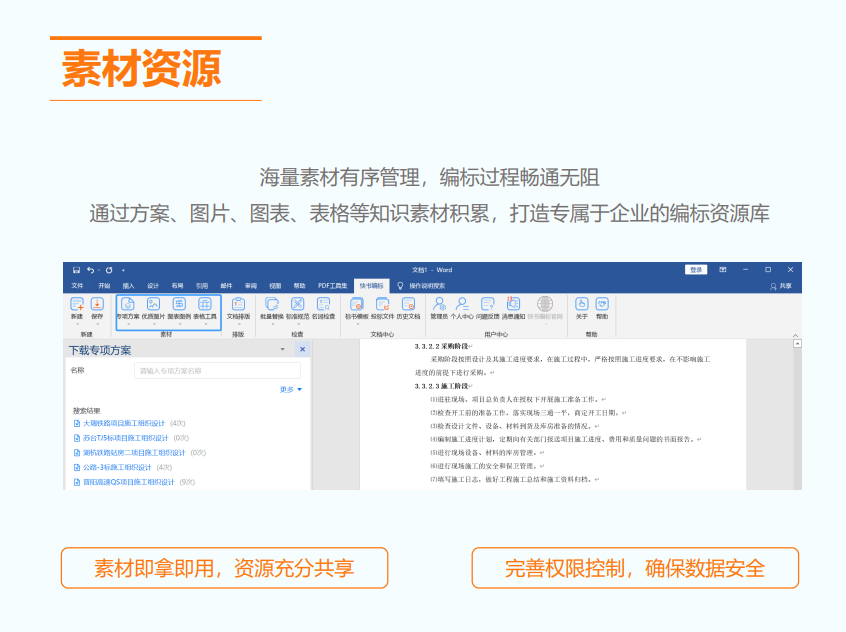Click the 帮助 handshake icon in ribbon

pos(602,304)
